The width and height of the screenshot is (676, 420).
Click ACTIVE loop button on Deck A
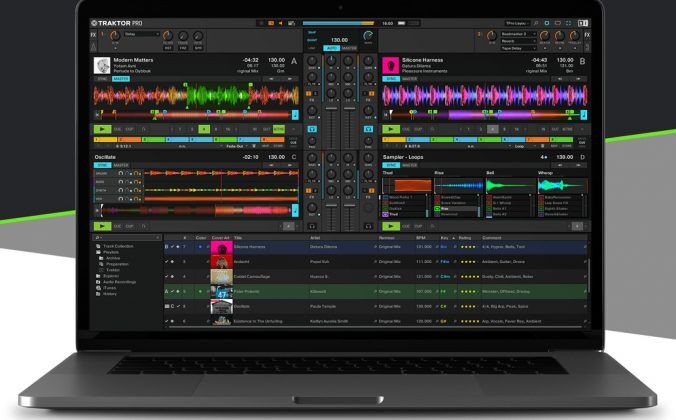coord(279,129)
